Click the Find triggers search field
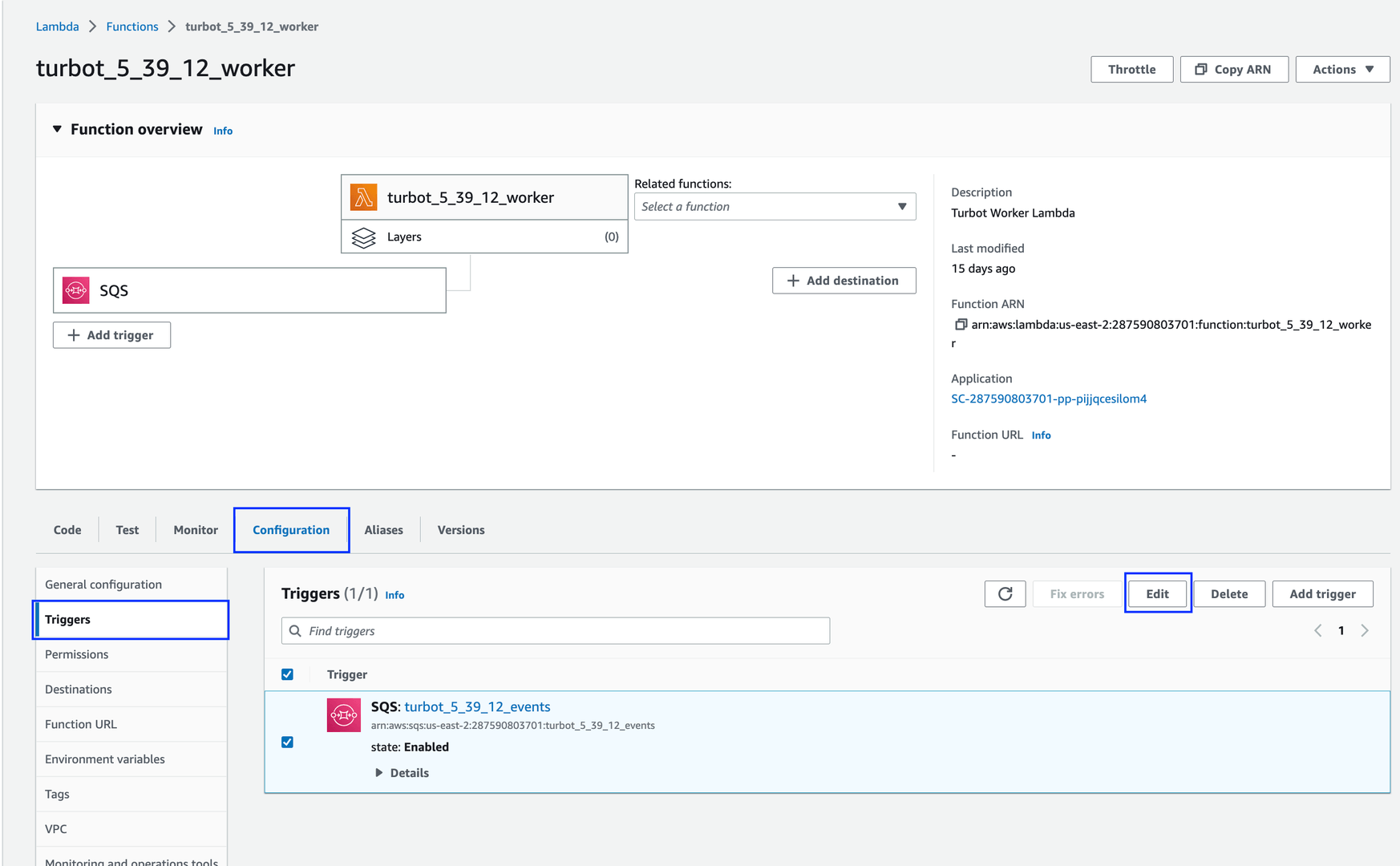The image size is (1400, 866). [x=556, y=631]
